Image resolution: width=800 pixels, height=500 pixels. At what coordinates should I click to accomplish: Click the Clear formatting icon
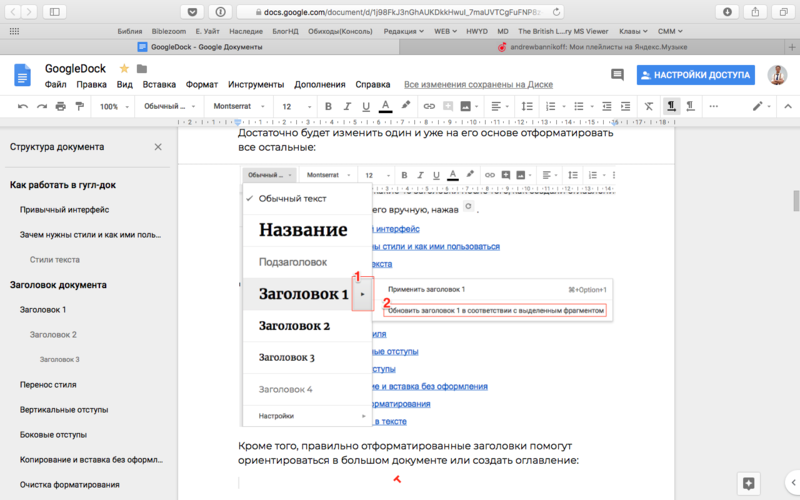[x=648, y=106]
